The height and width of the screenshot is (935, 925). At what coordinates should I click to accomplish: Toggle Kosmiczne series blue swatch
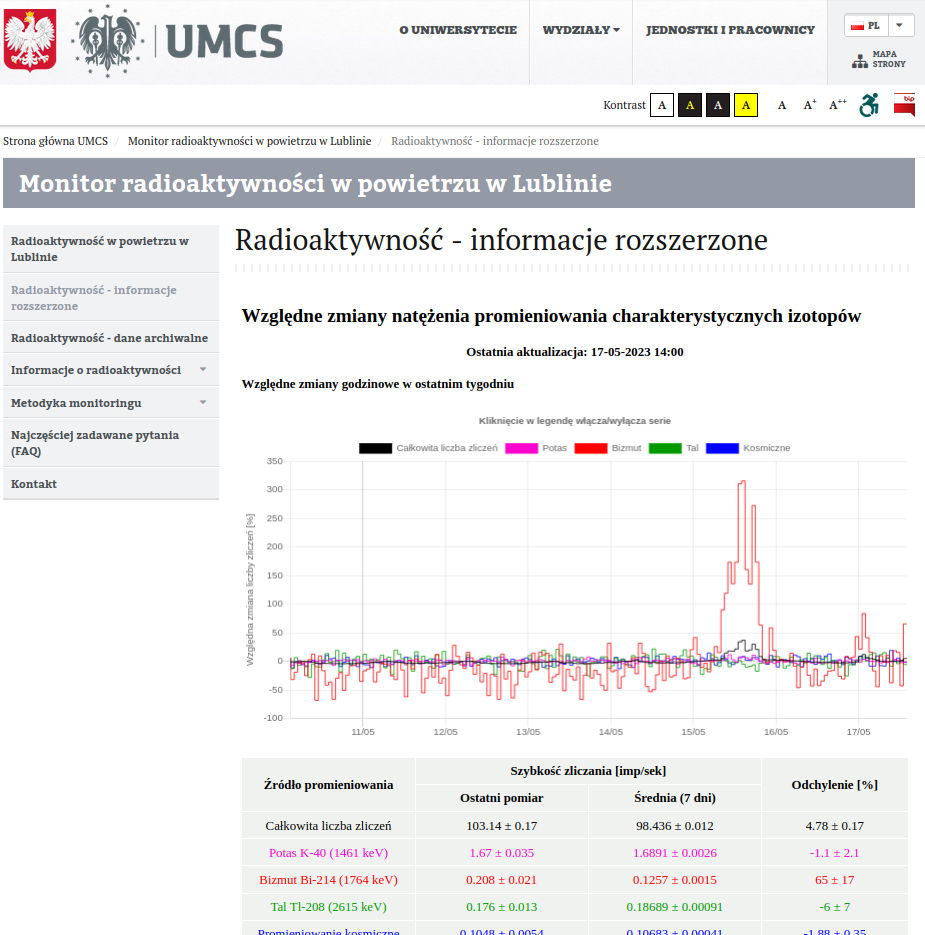pyautogui.click(x=722, y=448)
